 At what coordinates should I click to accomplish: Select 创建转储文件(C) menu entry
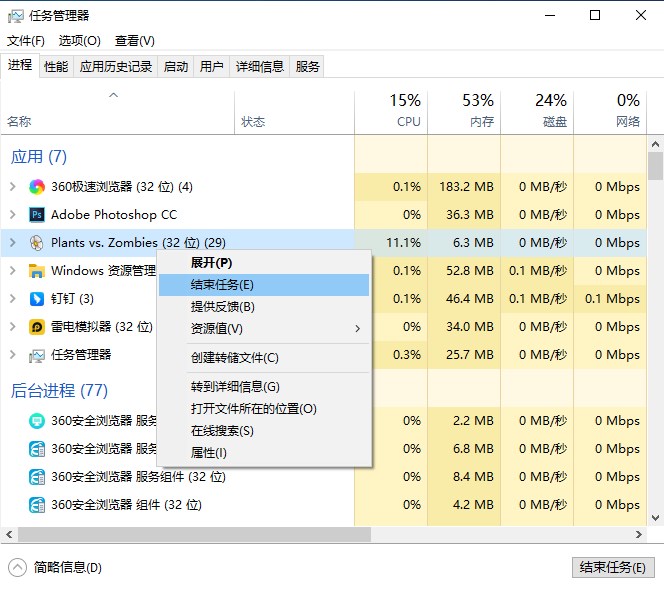tap(264, 358)
